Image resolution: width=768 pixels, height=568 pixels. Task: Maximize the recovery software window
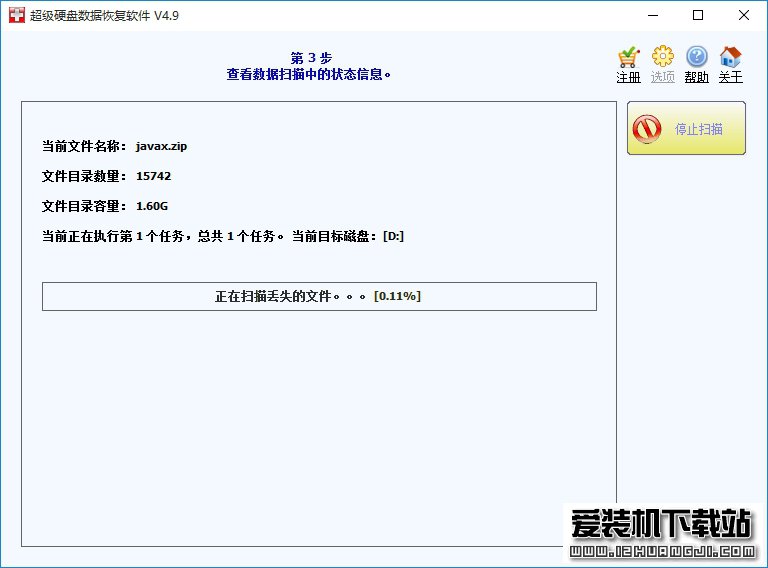tap(698, 15)
